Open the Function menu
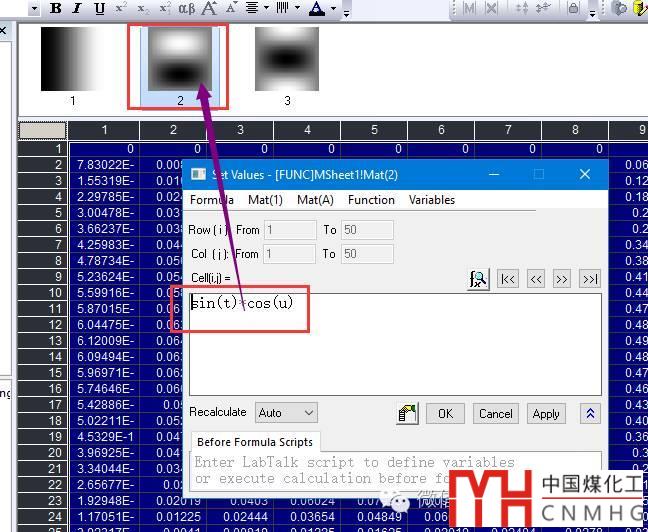648x532 pixels. pyautogui.click(x=371, y=200)
